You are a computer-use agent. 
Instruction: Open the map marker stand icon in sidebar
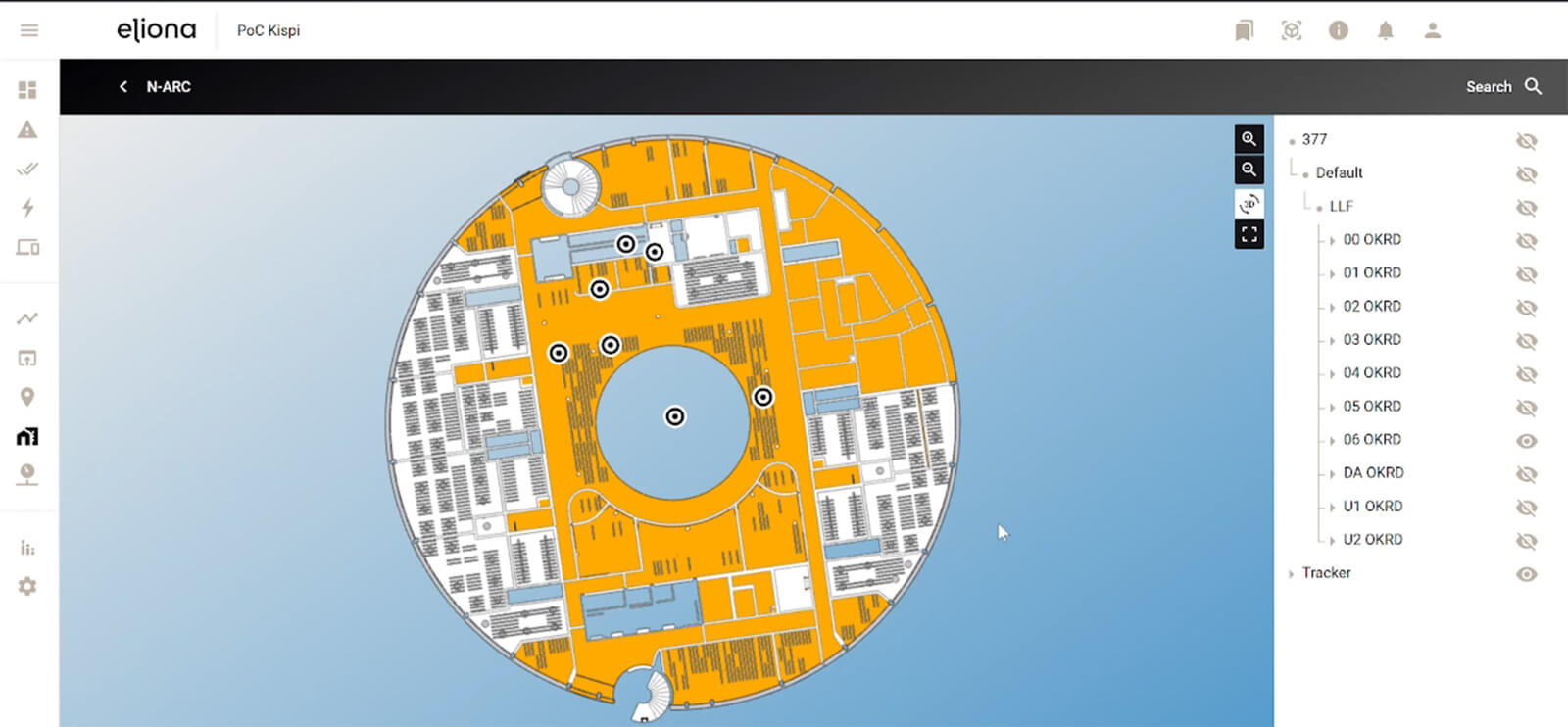[27, 475]
